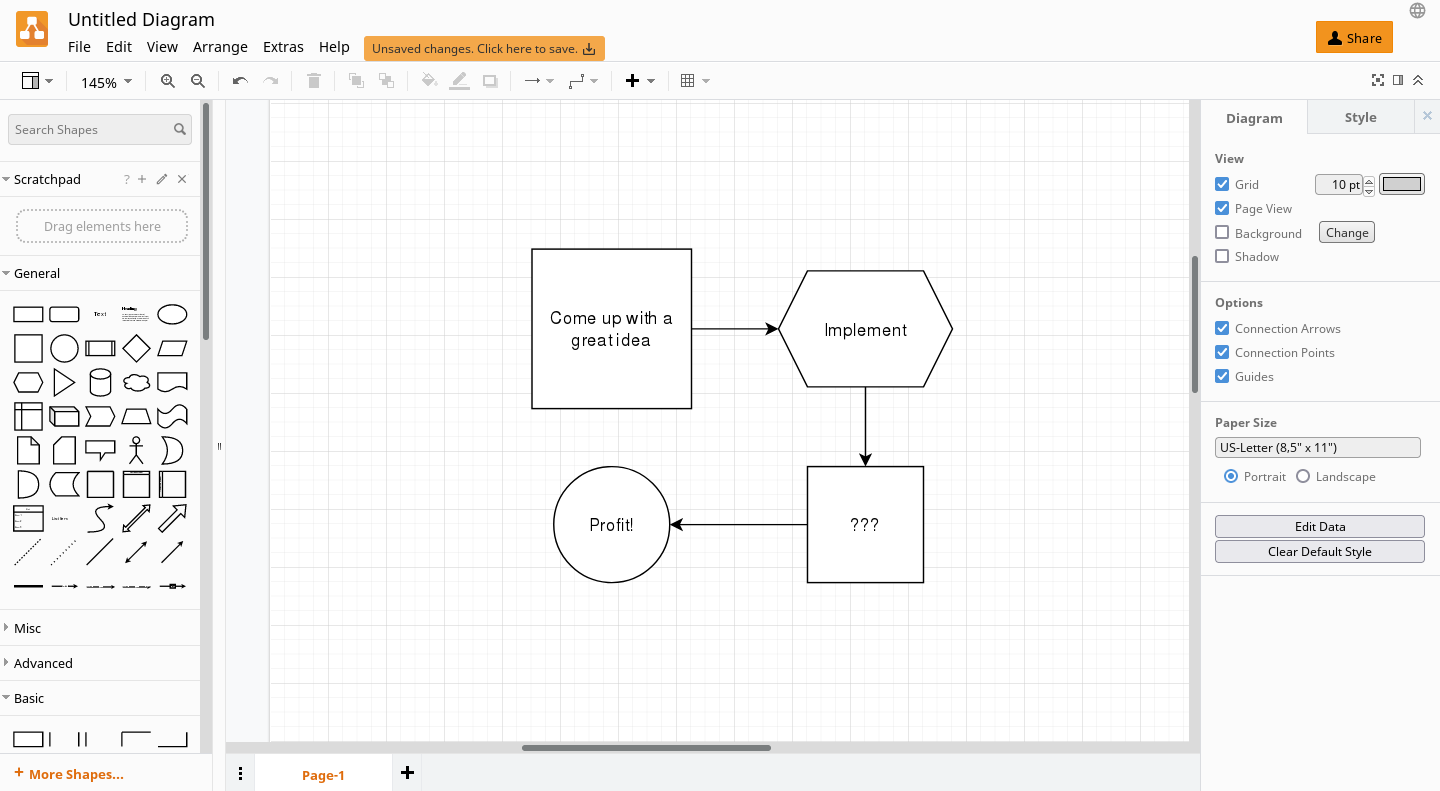Open the Fill Color tool in the toolbar

tap(429, 81)
